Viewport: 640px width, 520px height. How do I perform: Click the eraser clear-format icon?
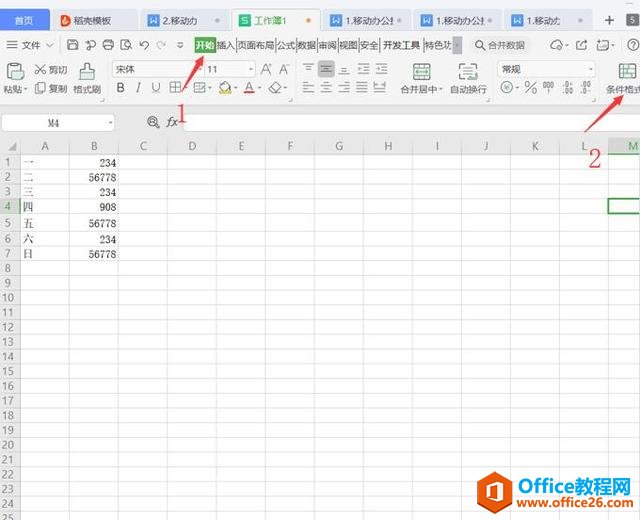(276, 87)
